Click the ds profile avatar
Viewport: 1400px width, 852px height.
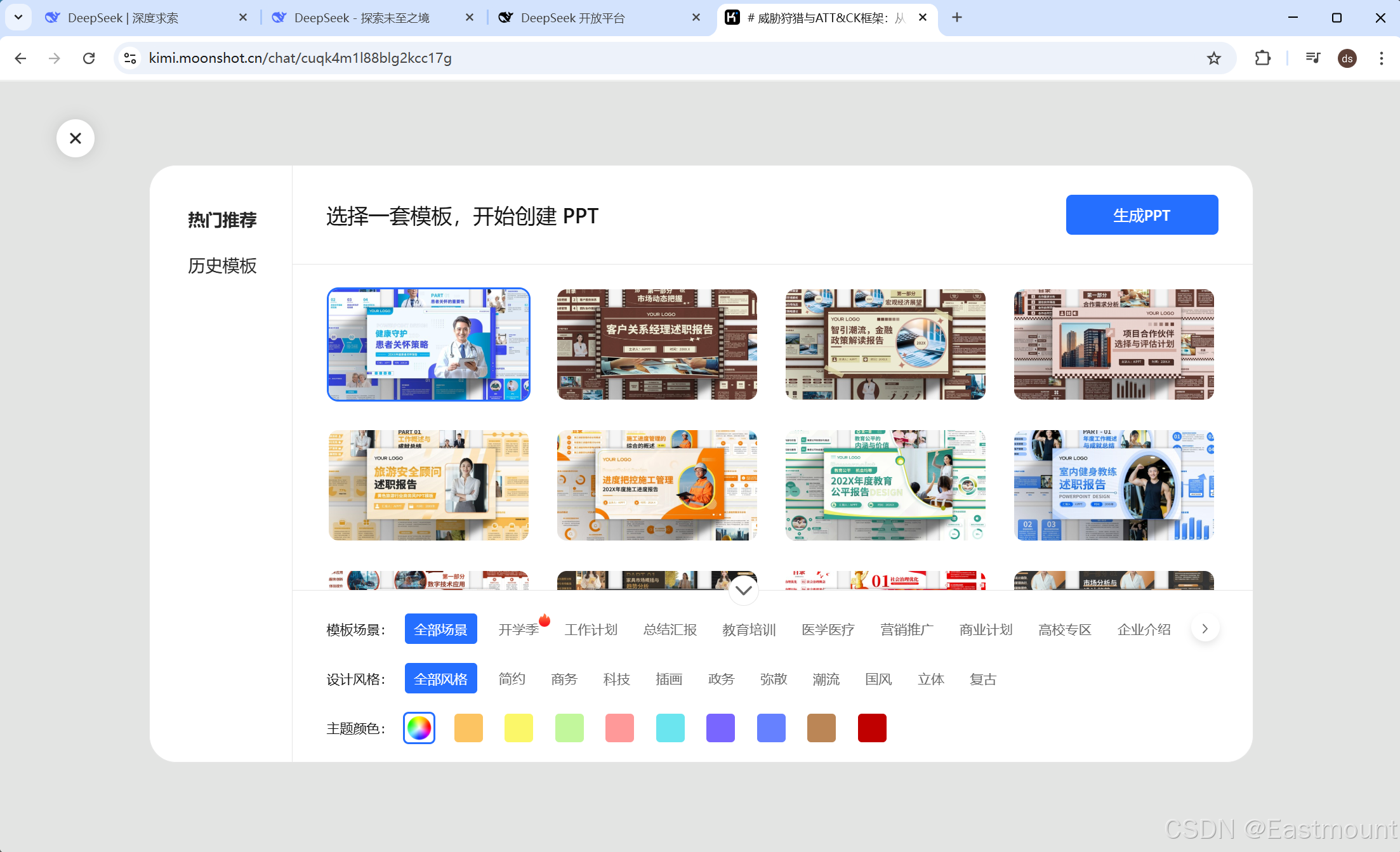pyautogui.click(x=1347, y=58)
